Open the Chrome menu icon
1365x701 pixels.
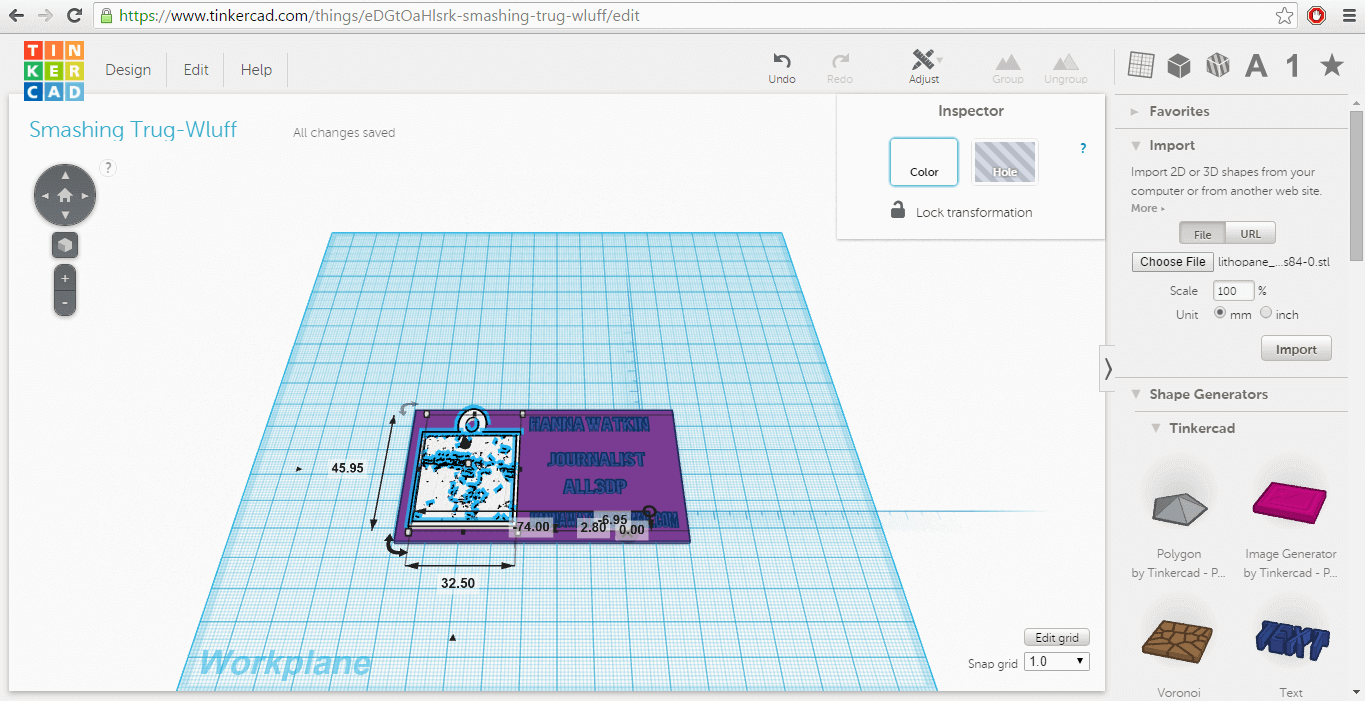coord(1347,16)
